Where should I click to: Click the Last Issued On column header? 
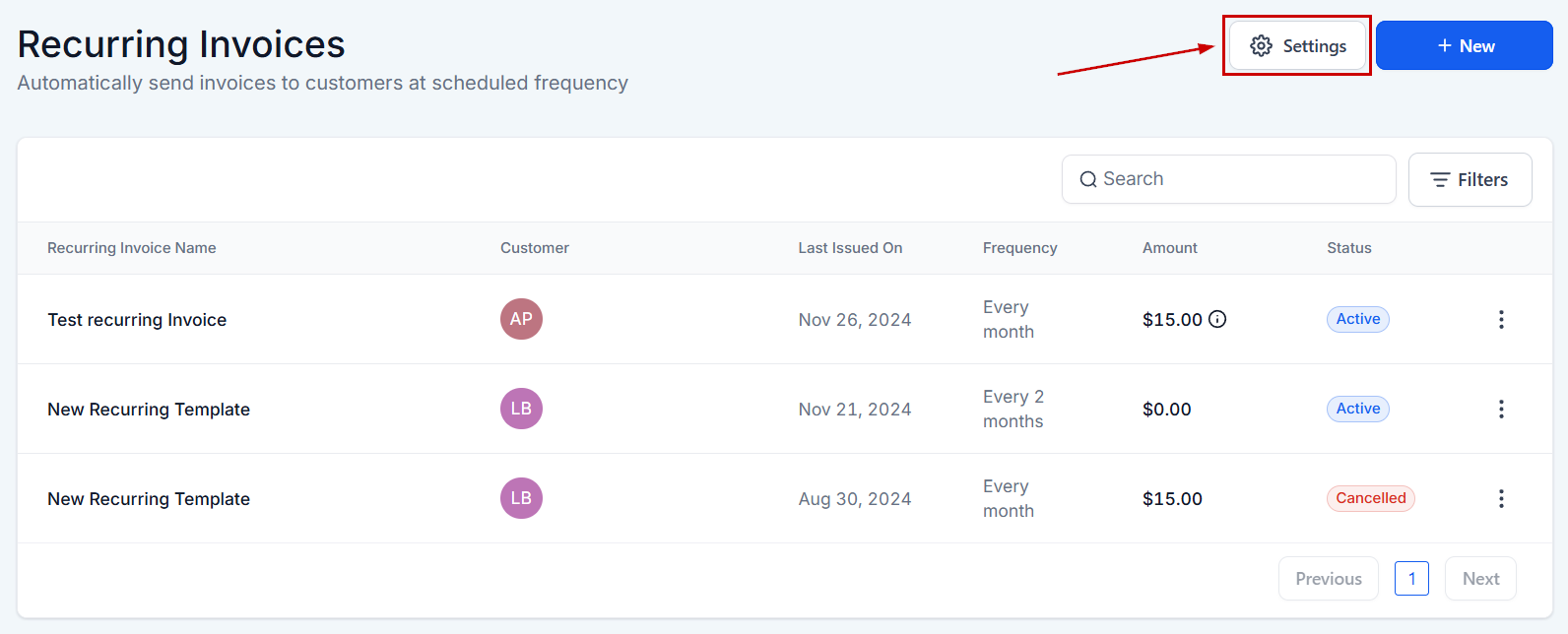pyautogui.click(x=850, y=248)
